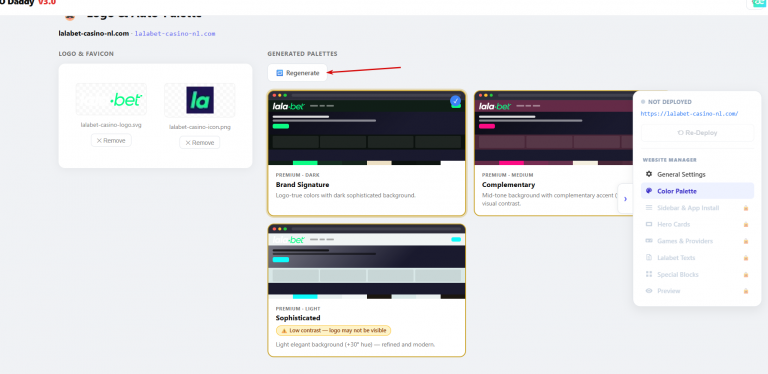
Task: Open the locked Lalabet Texts item
Action: (697, 257)
